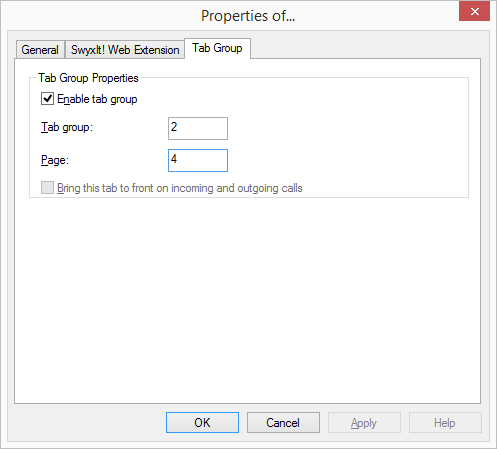Close the Properties dialog with the red X

[x=474, y=12]
